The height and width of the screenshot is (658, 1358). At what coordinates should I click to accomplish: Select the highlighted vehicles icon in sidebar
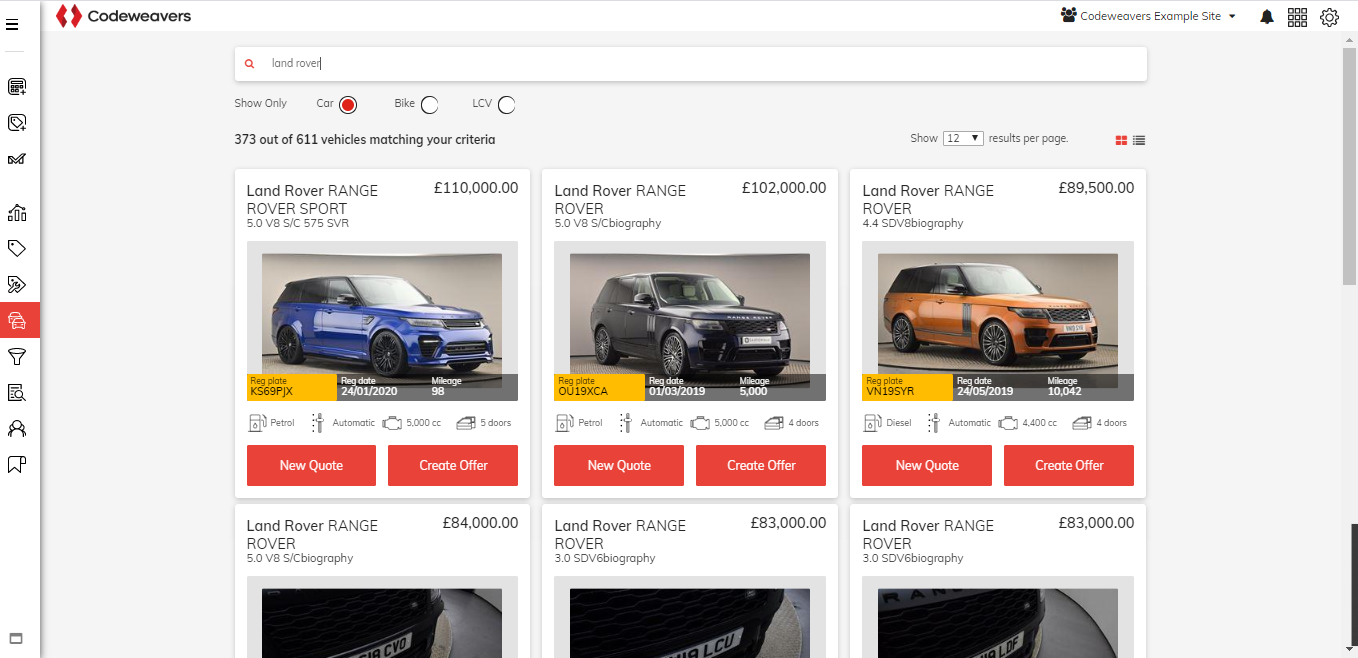pyautogui.click(x=17, y=320)
